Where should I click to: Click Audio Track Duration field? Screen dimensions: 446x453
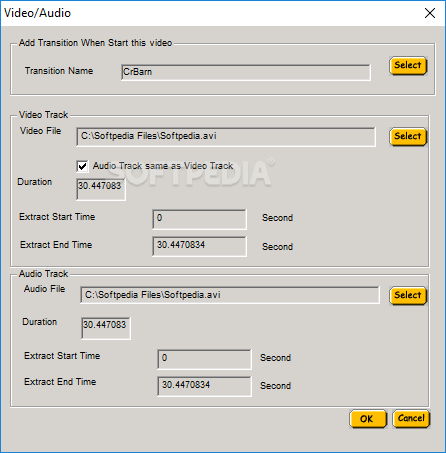click(x=106, y=328)
